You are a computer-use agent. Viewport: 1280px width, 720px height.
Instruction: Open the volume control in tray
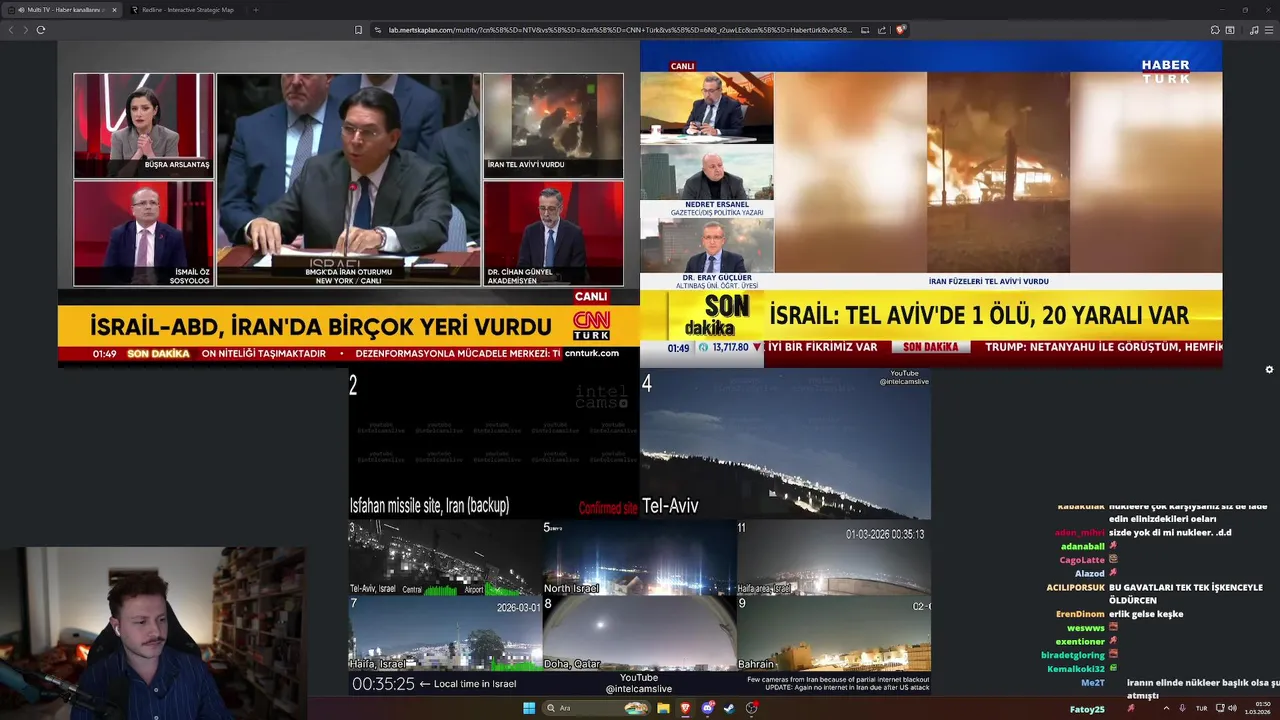pos(1232,708)
